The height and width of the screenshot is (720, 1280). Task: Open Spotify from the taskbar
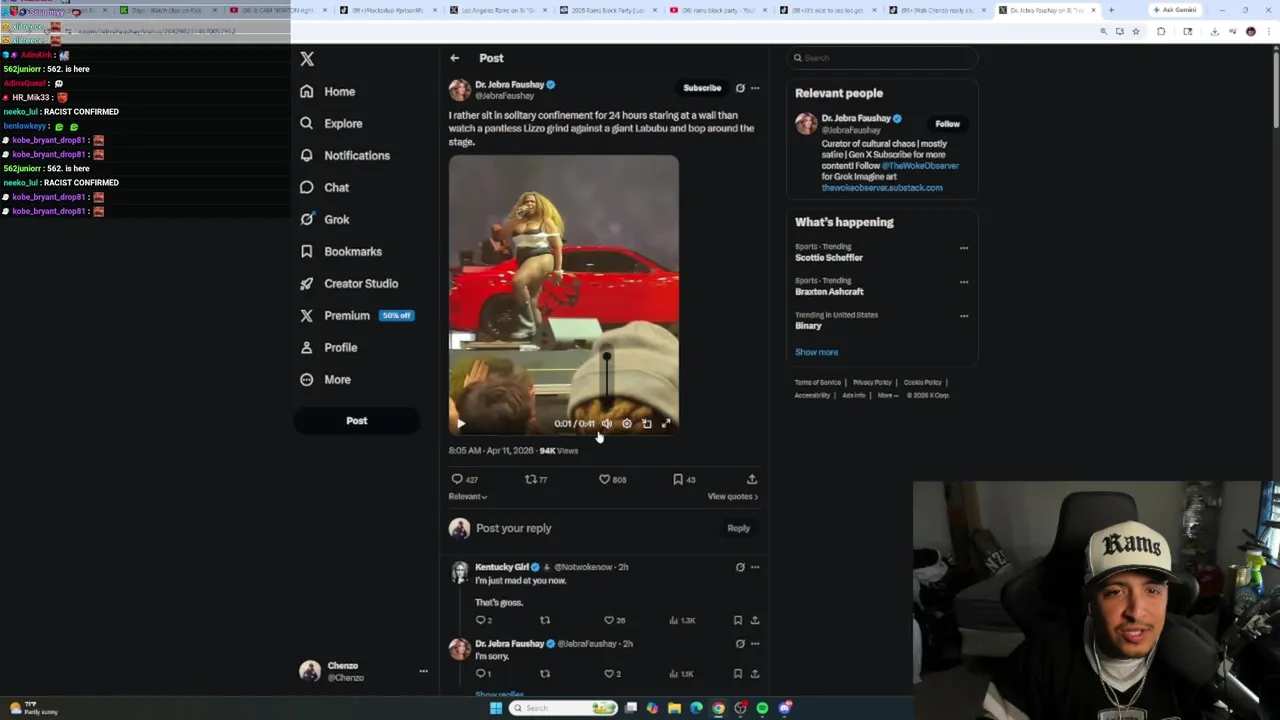coord(762,708)
